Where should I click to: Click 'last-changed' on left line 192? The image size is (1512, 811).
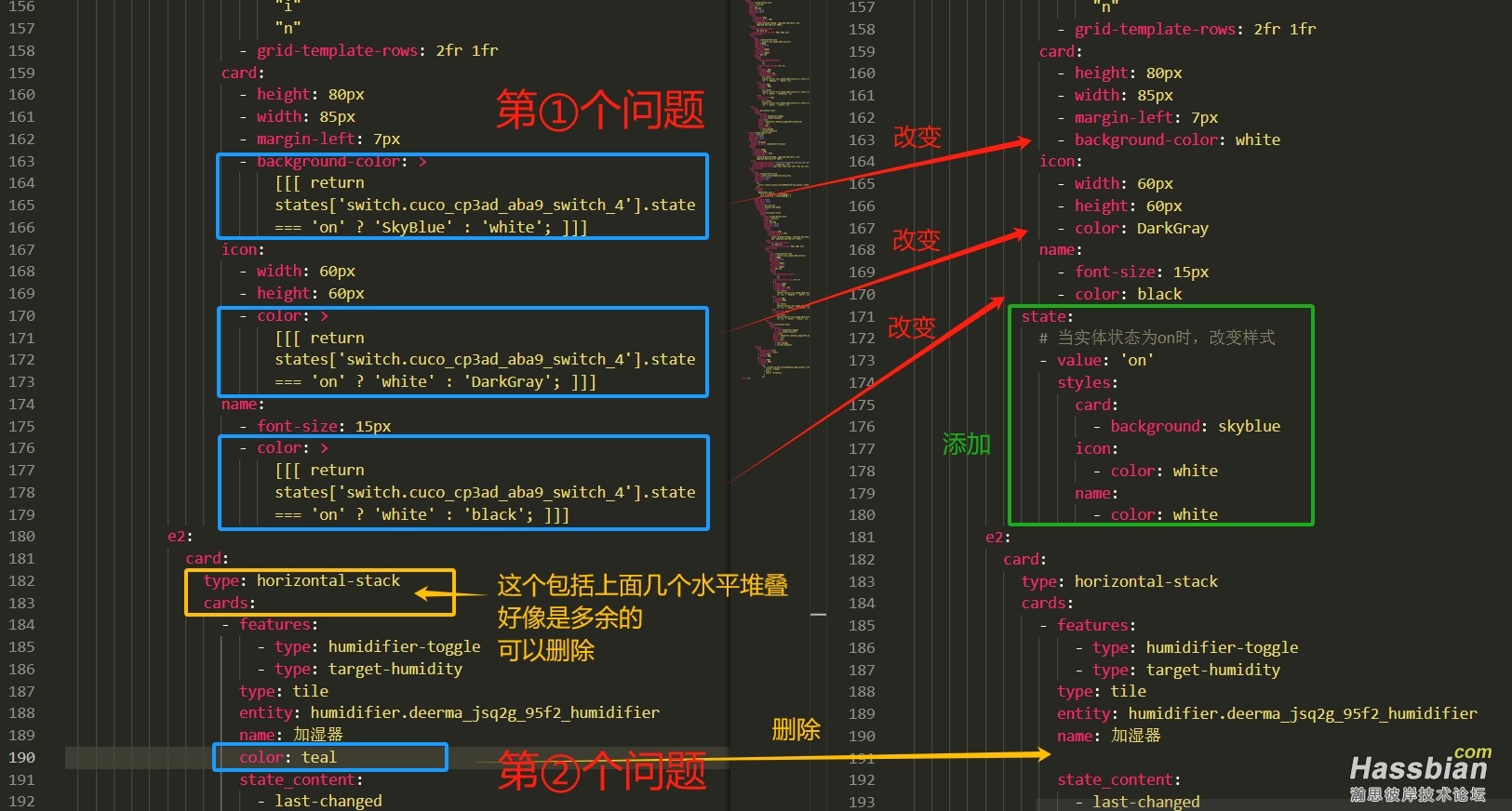[328, 801]
